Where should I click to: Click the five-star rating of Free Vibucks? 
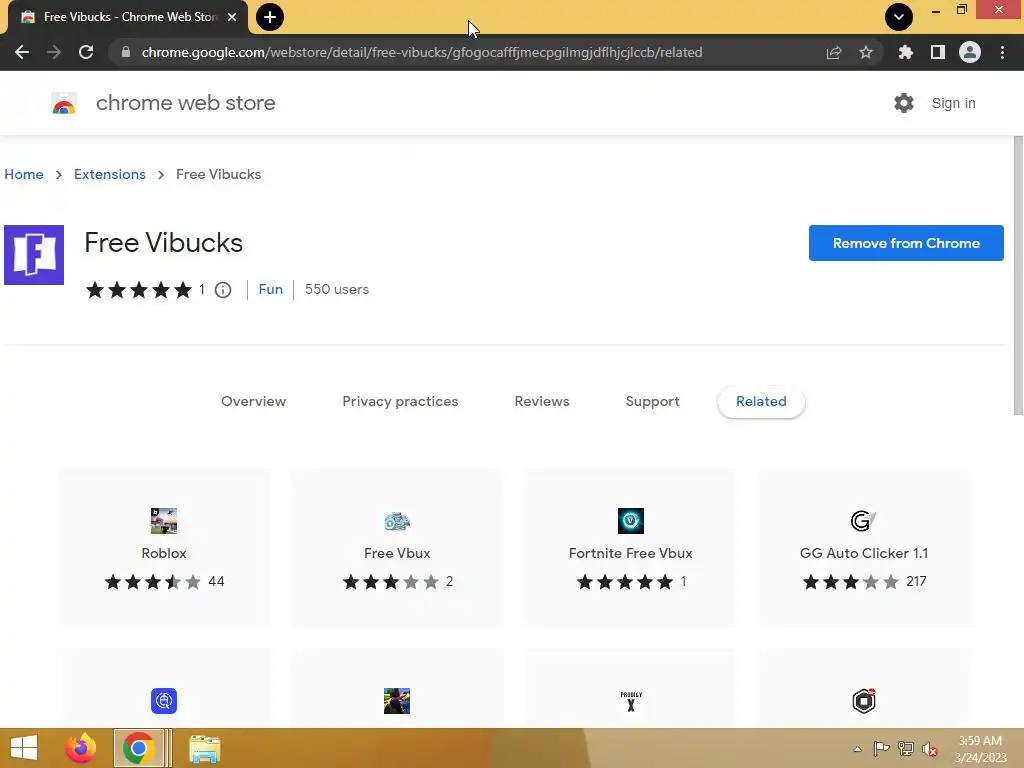coord(139,290)
